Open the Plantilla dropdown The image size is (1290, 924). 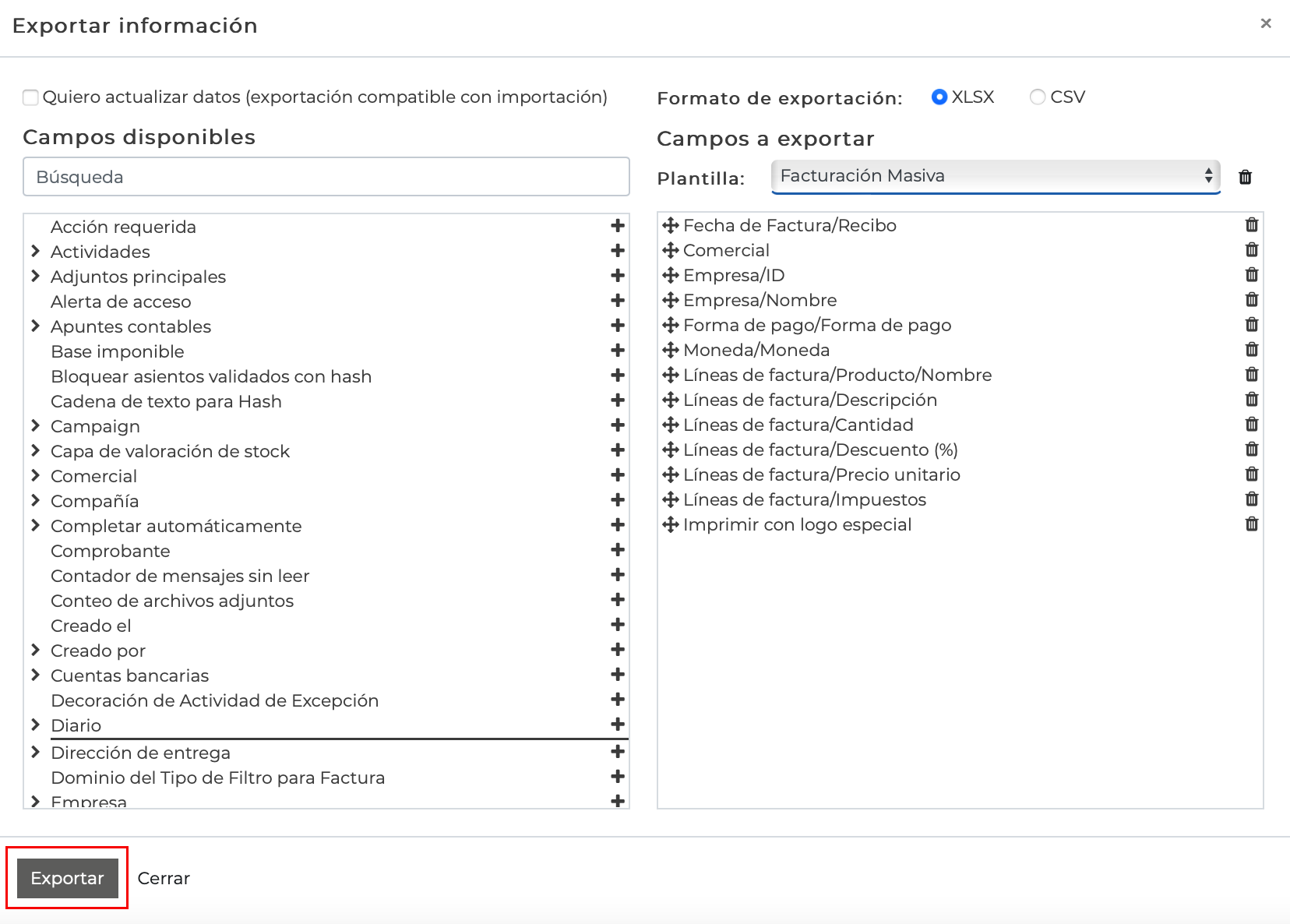pos(995,176)
